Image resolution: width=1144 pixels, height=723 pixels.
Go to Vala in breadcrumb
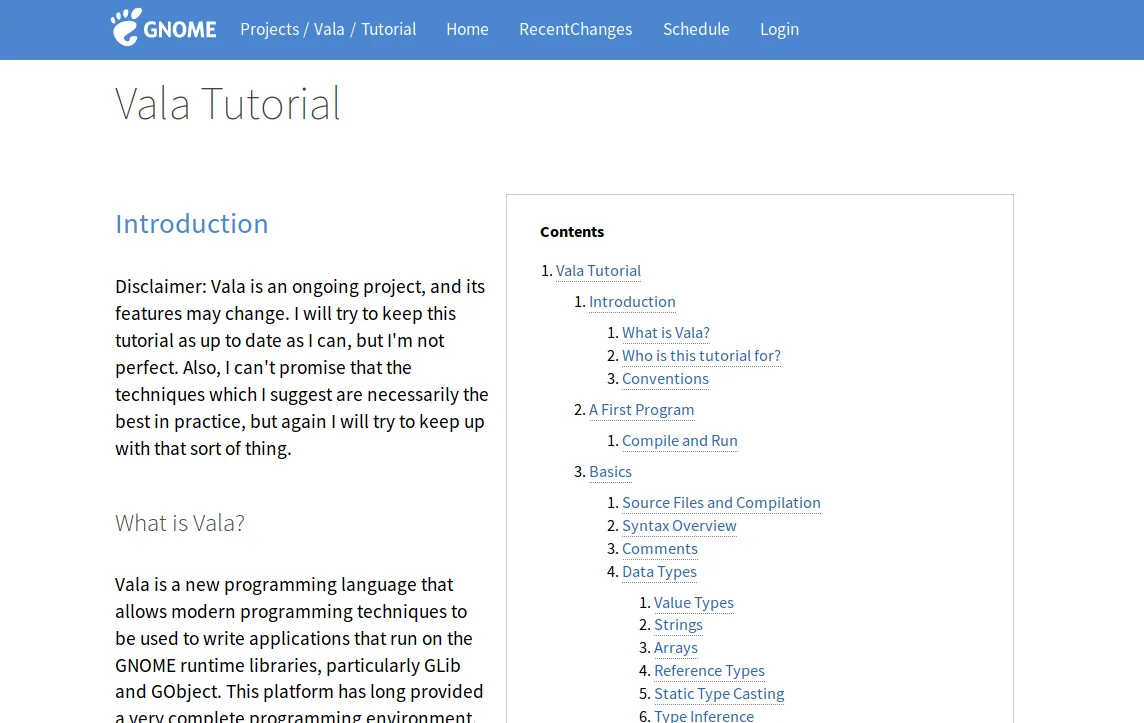(329, 29)
